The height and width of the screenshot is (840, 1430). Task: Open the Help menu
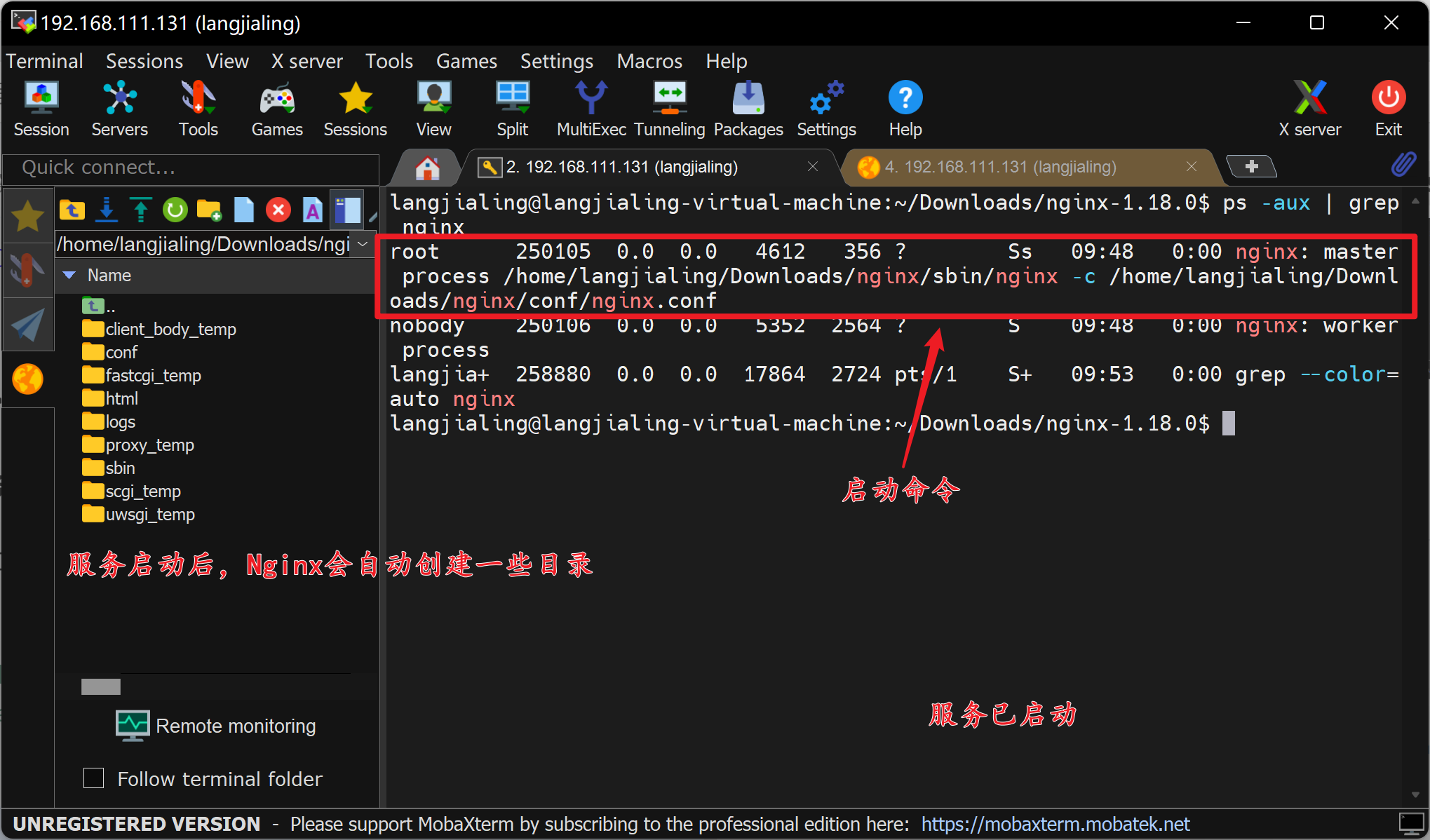point(727,61)
